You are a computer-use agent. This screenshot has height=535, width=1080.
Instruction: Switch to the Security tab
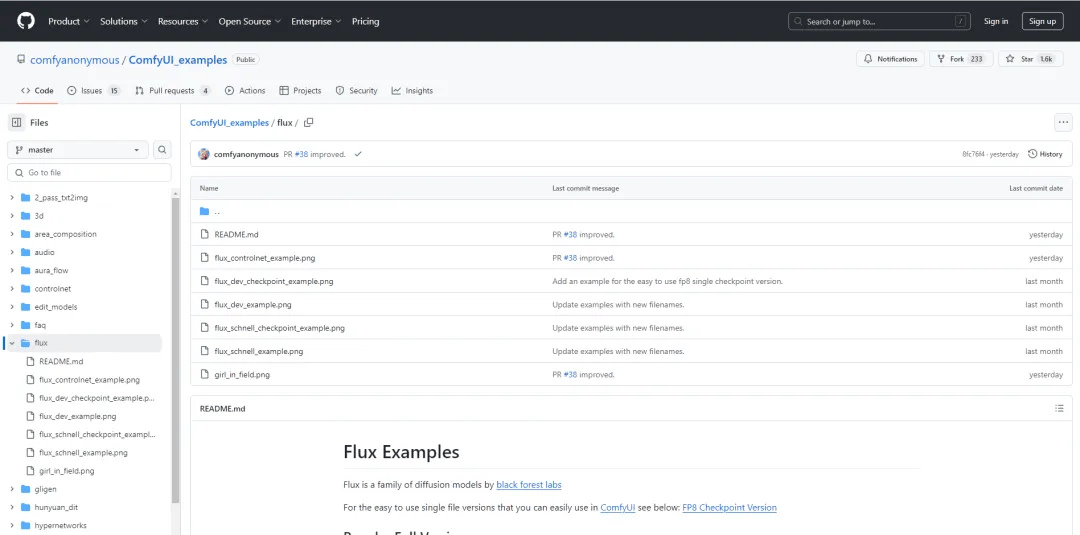pyautogui.click(x=357, y=90)
